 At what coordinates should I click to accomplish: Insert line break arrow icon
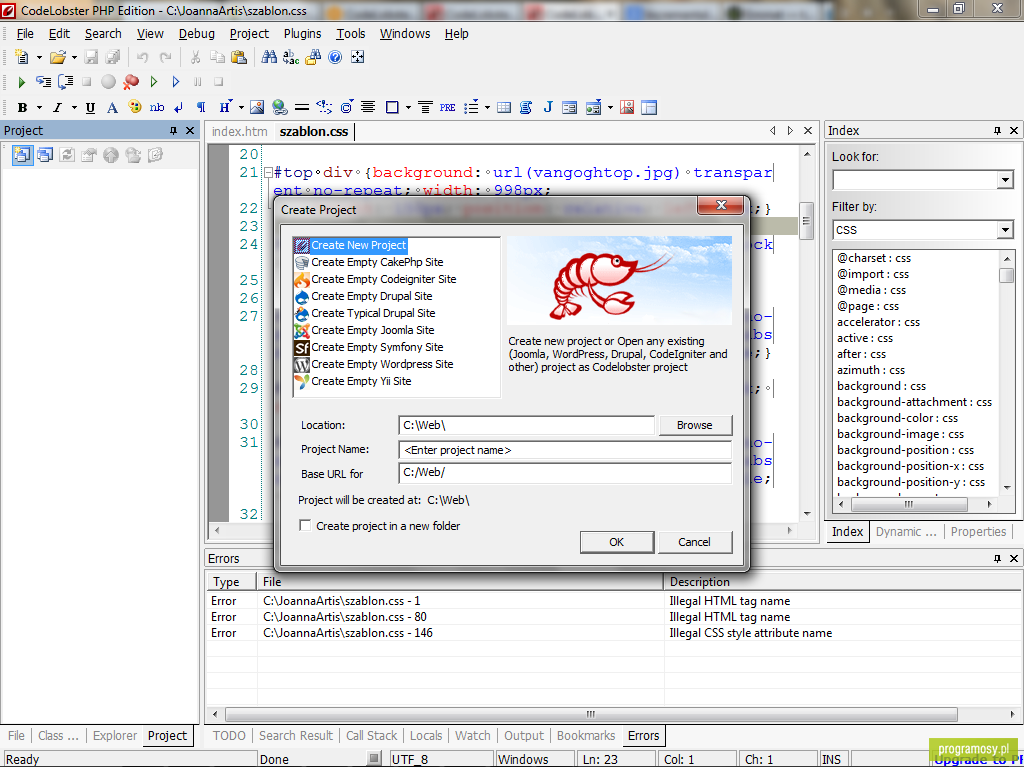(x=179, y=107)
